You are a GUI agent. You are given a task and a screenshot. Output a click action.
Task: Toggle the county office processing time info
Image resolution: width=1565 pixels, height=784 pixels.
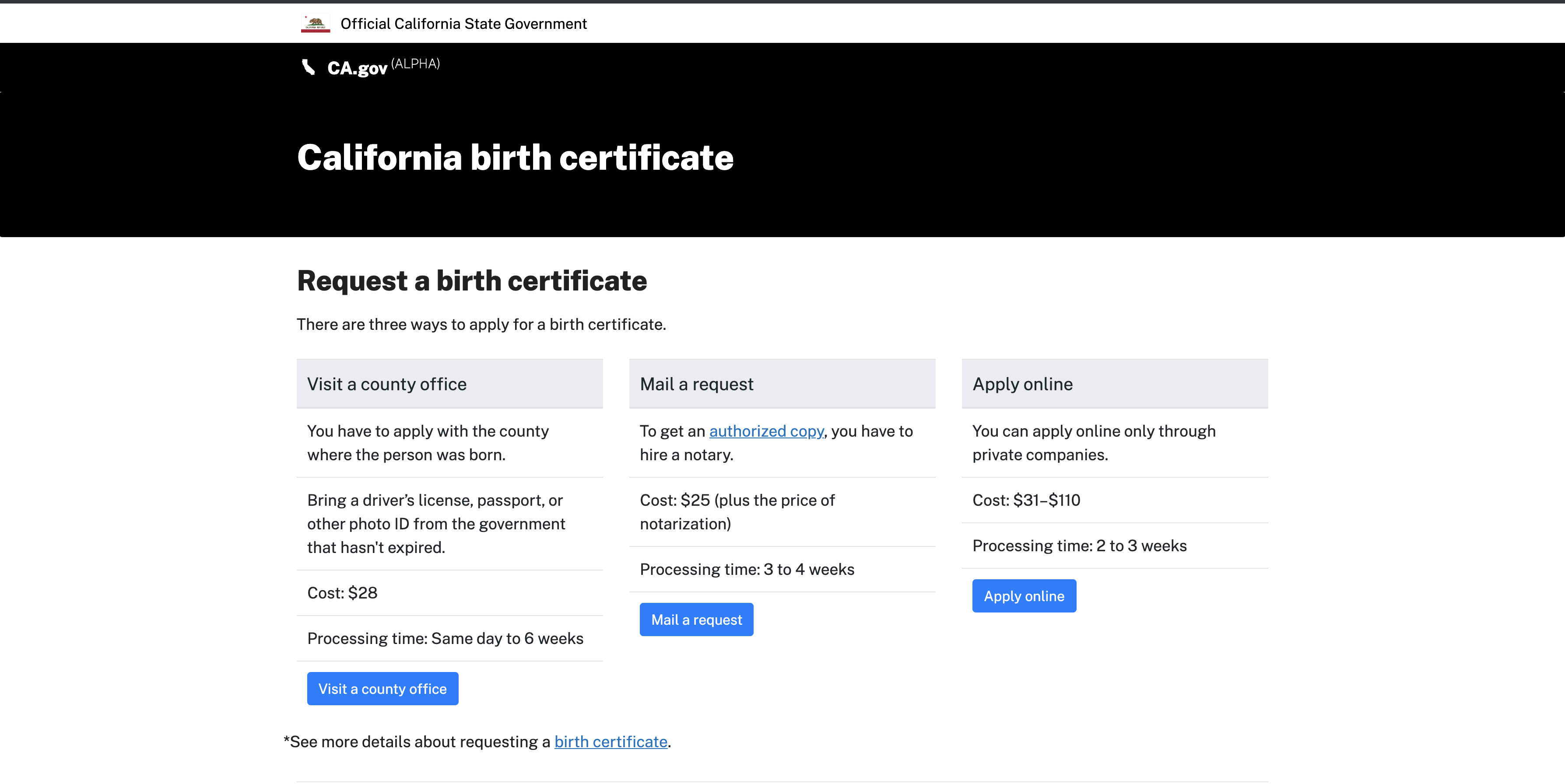click(x=445, y=637)
